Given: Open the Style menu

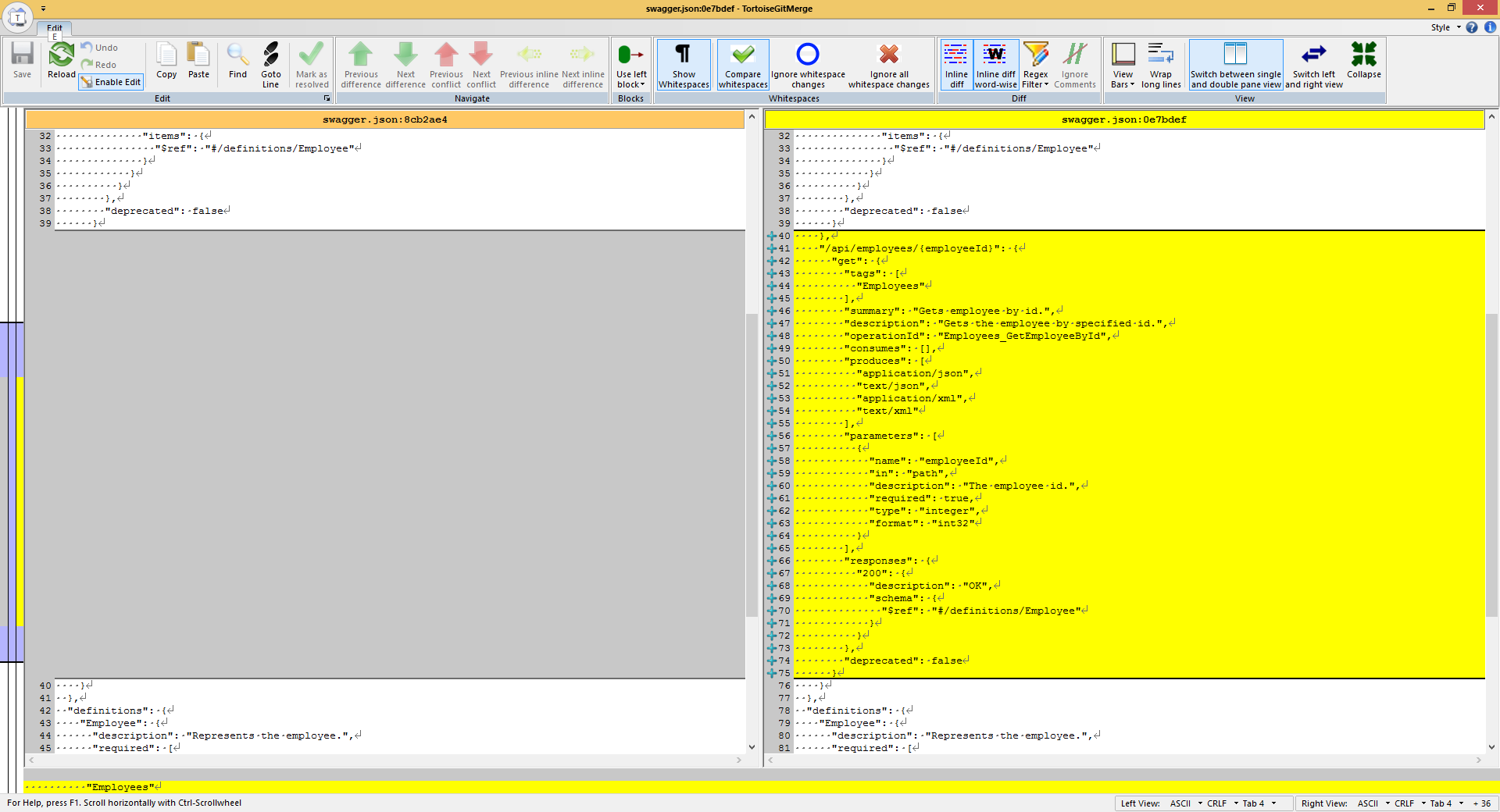Looking at the screenshot, I should (1445, 27).
